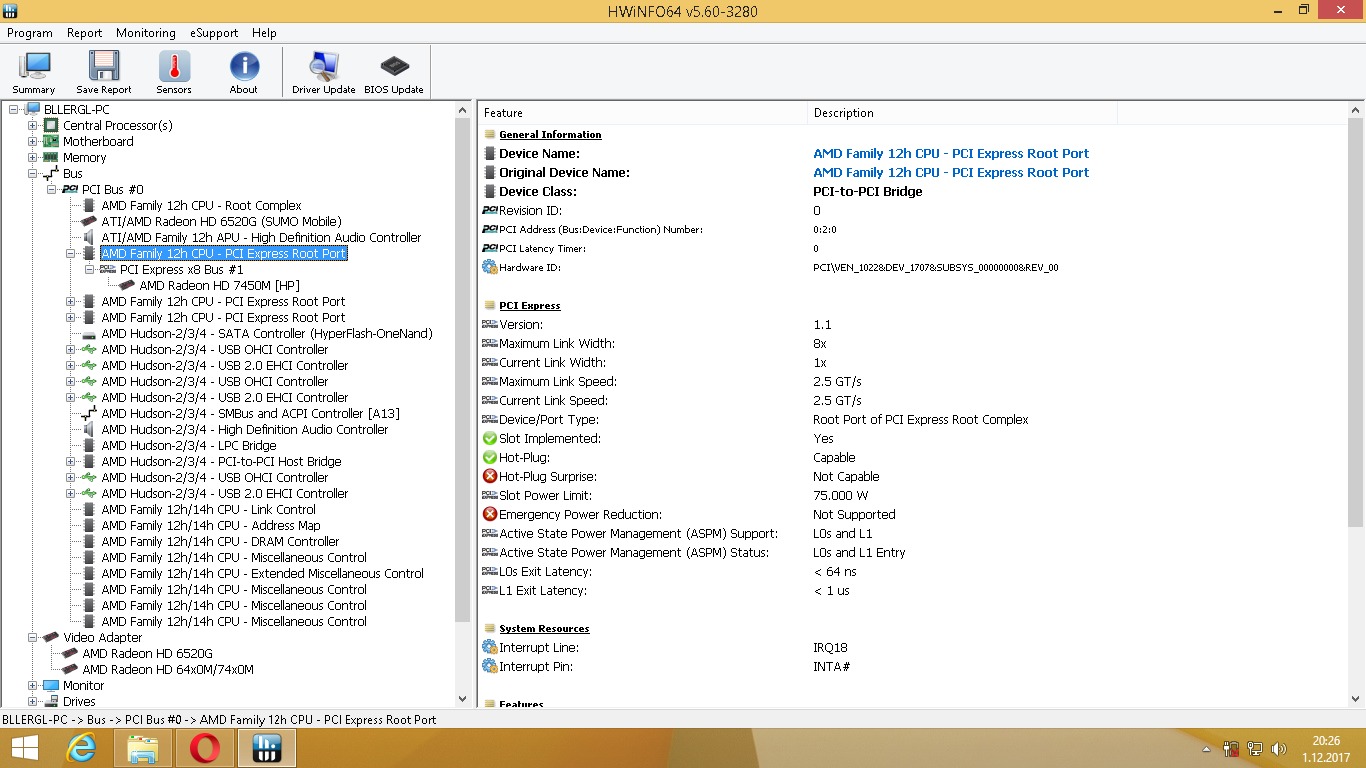Open the Help menu

pyautogui.click(x=264, y=33)
